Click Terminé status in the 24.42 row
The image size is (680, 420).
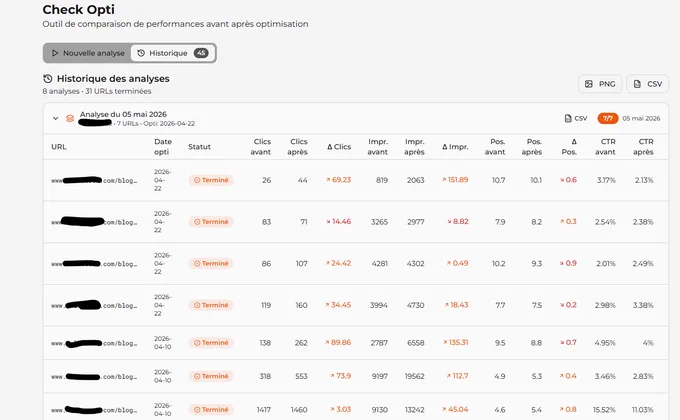tap(211, 263)
